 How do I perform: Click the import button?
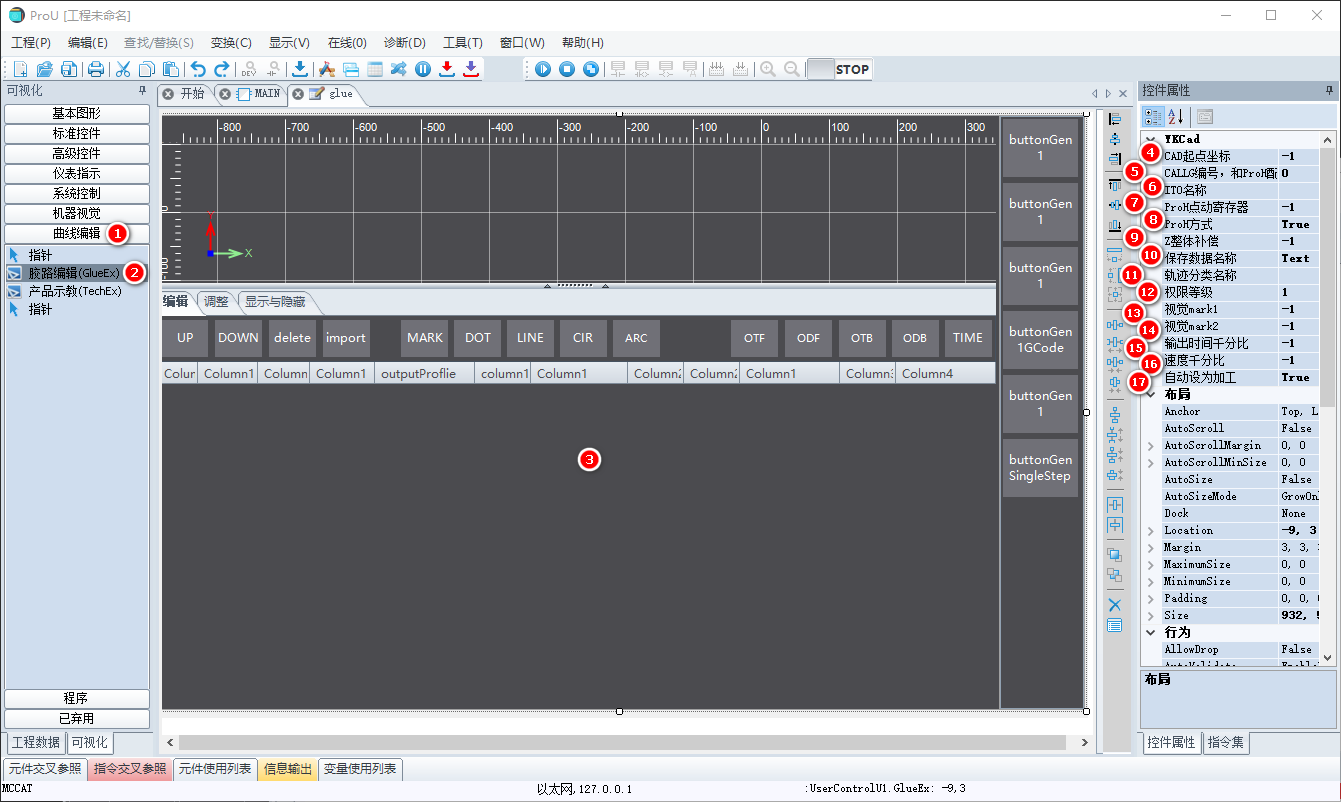pos(346,338)
